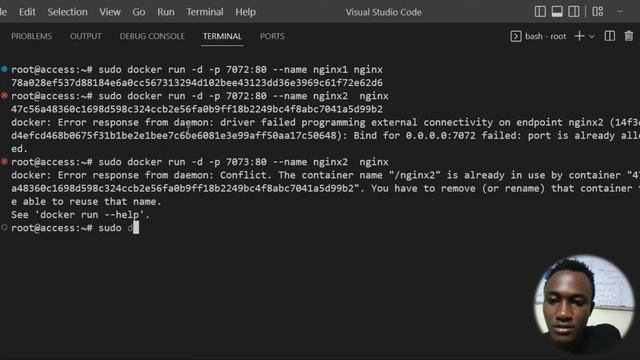640x360 pixels.
Task: Switch to the Ports tab
Action: (x=272, y=36)
